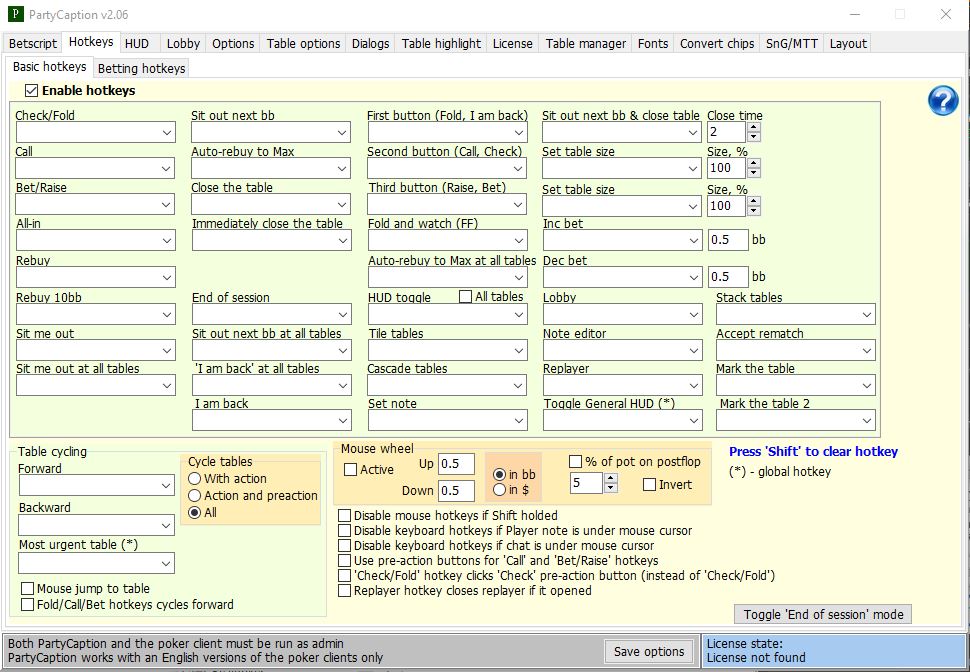The height and width of the screenshot is (672, 970).
Task: Click the (*) - global hotkey note
Action: [x=780, y=472]
